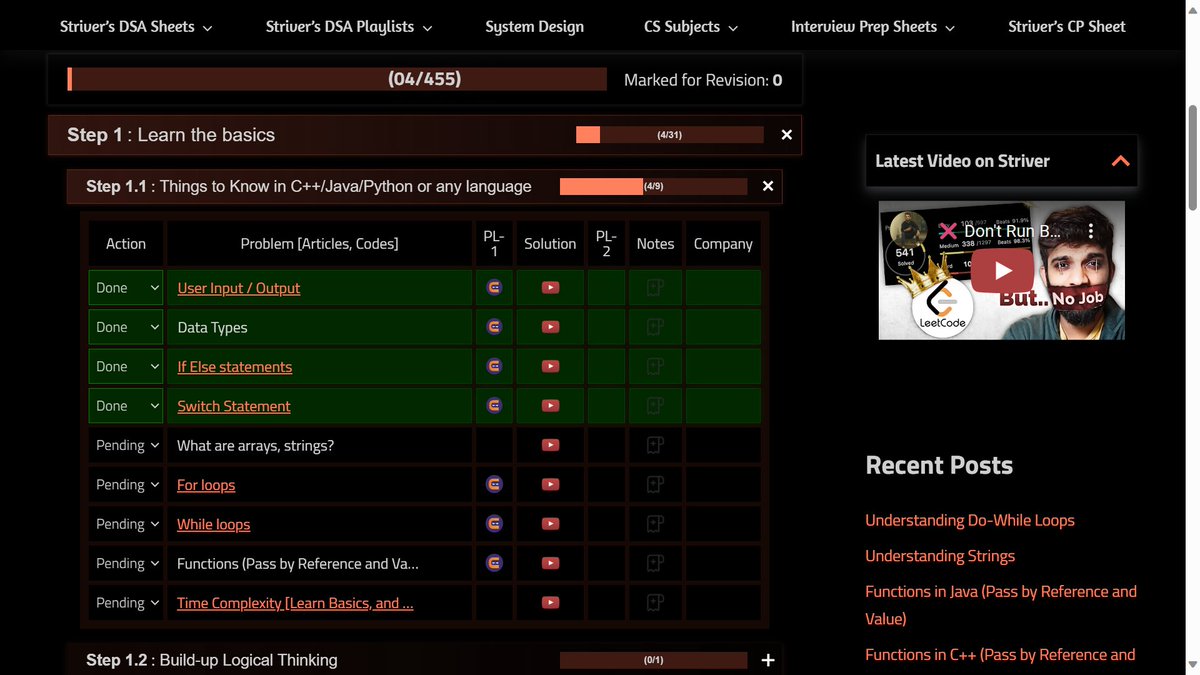The height and width of the screenshot is (675, 1200).
Task: Open Understanding Strings recent post
Action: [940, 556]
